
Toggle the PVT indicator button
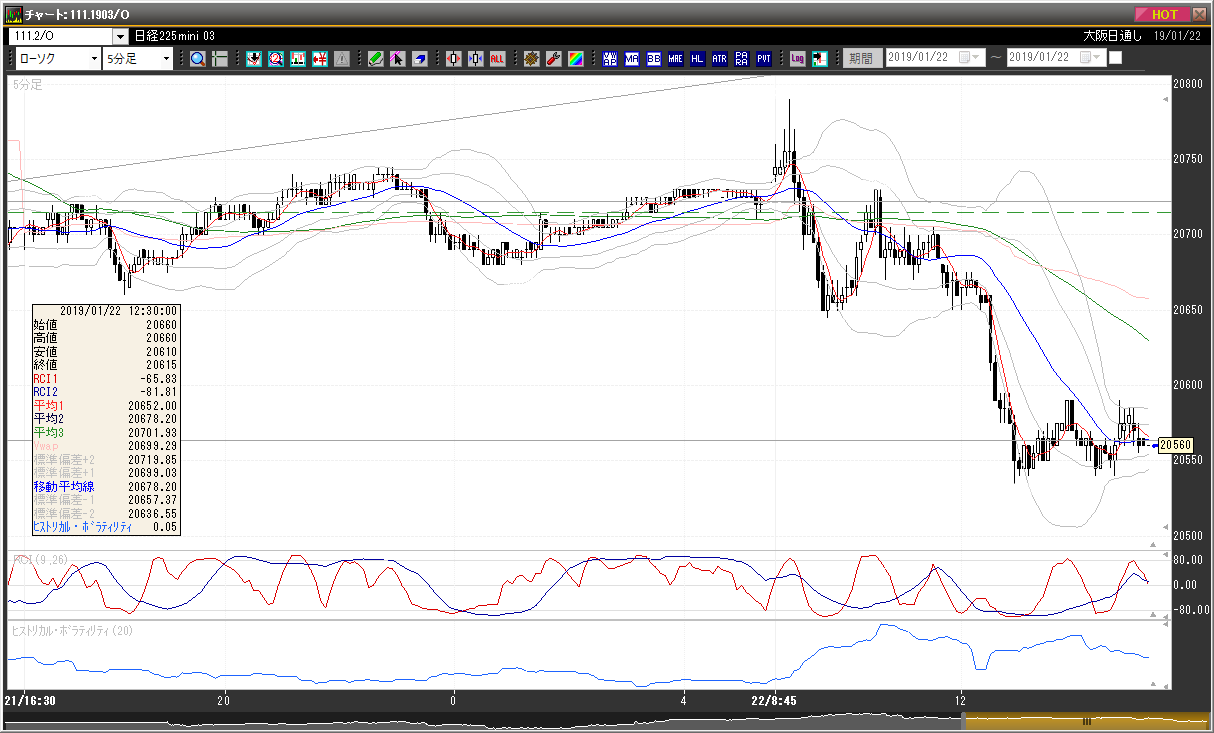click(763, 58)
